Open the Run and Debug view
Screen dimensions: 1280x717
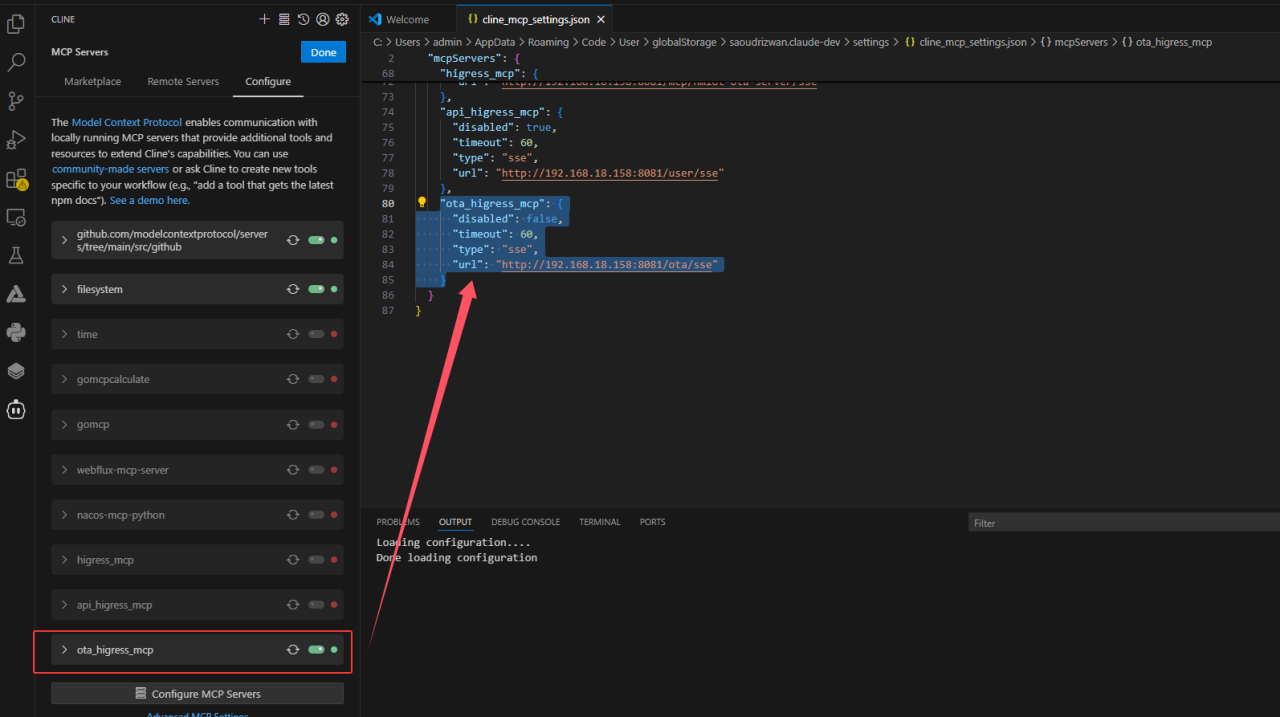pos(16,140)
